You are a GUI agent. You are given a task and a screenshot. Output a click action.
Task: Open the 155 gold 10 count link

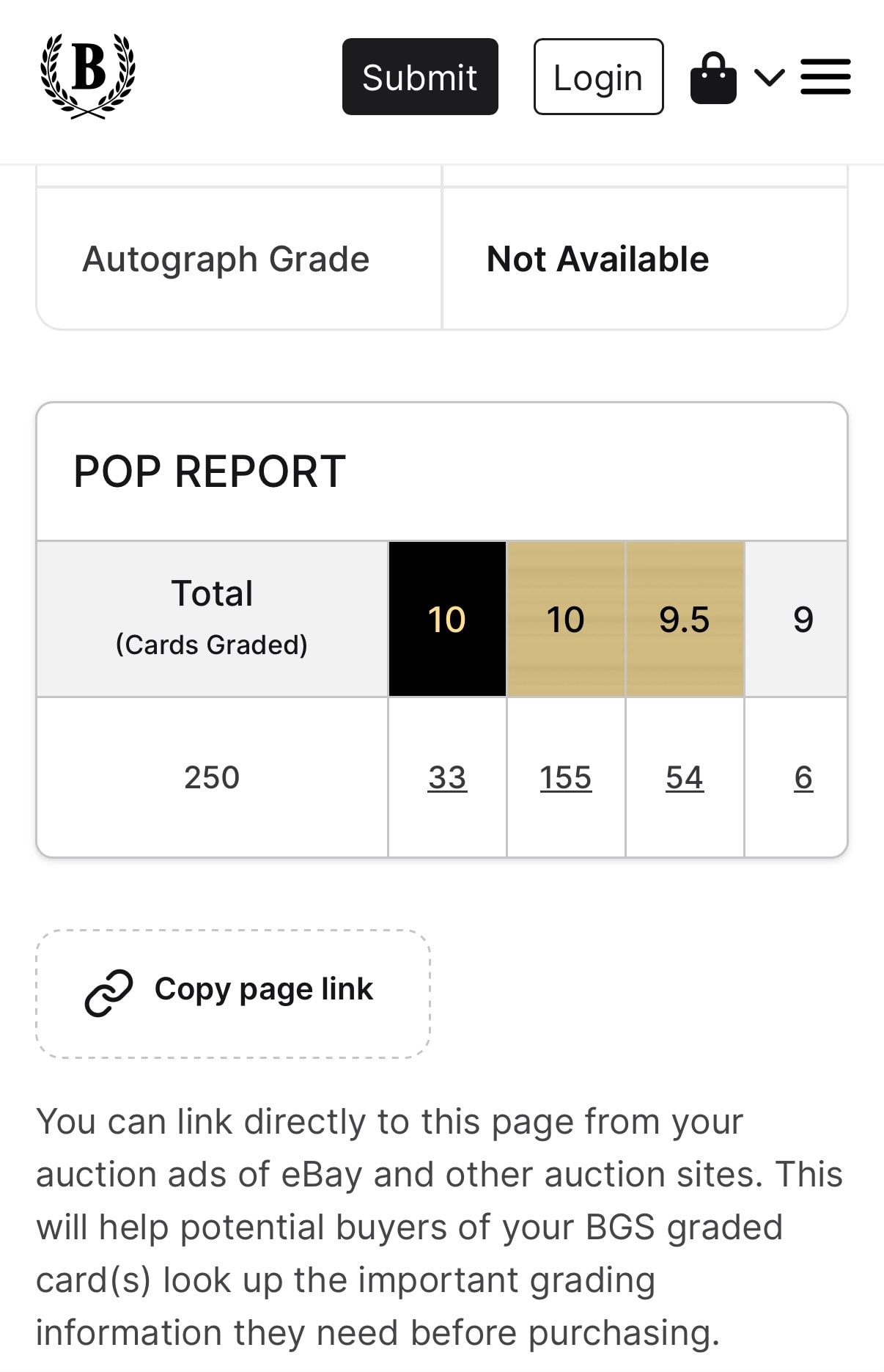click(x=565, y=777)
